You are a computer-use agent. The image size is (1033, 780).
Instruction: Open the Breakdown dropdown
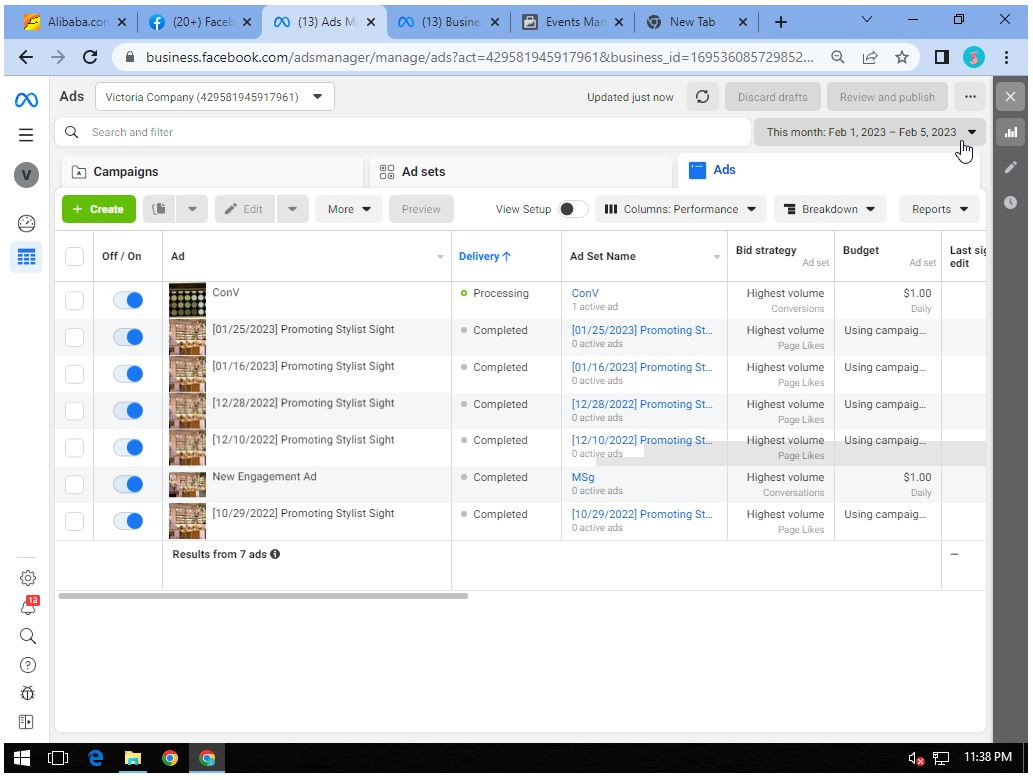click(x=829, y=209)
